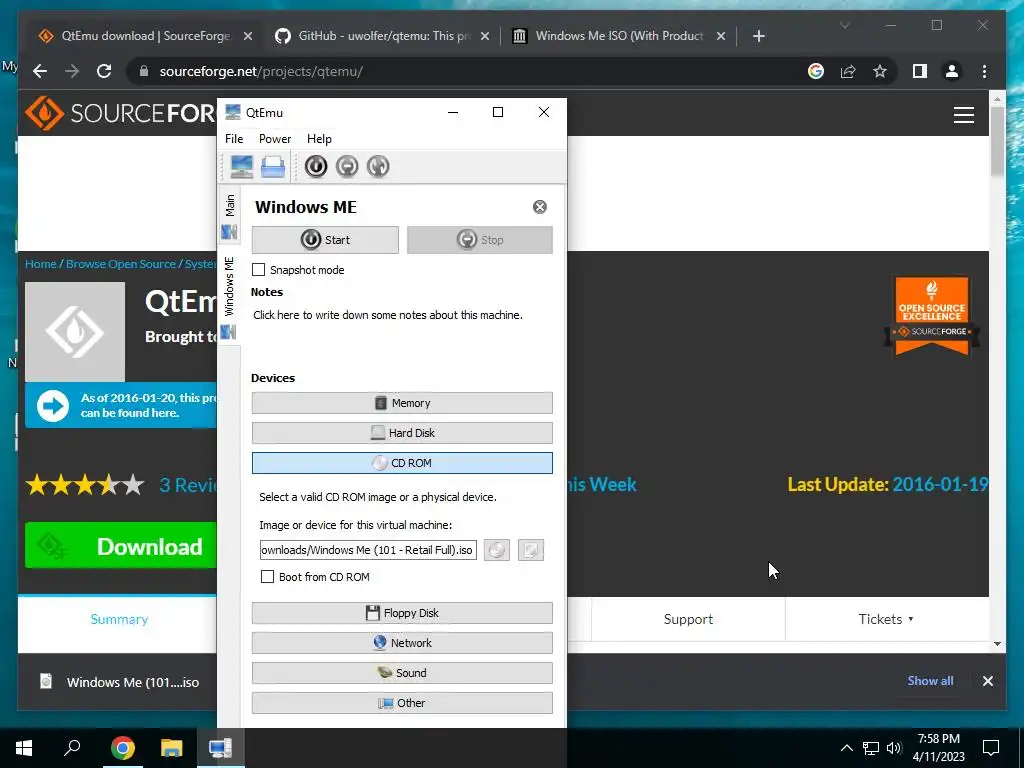Close the Windows ME machine tab via round X
The width and height of the screenshot is (1024, 768).
[x=540, y=207]
